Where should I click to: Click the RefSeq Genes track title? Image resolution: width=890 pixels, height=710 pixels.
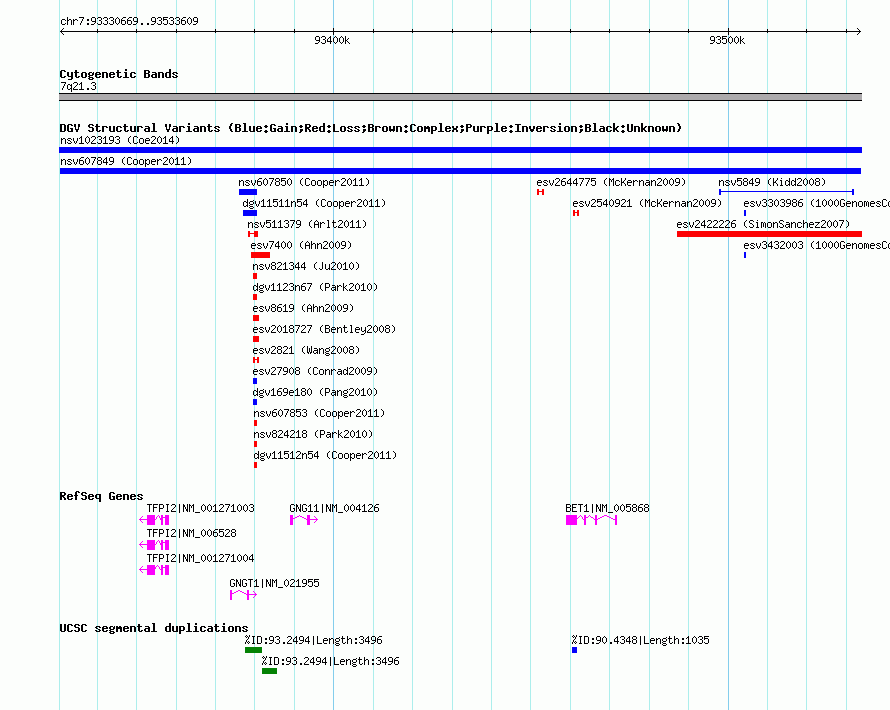[x=101, y=497]
